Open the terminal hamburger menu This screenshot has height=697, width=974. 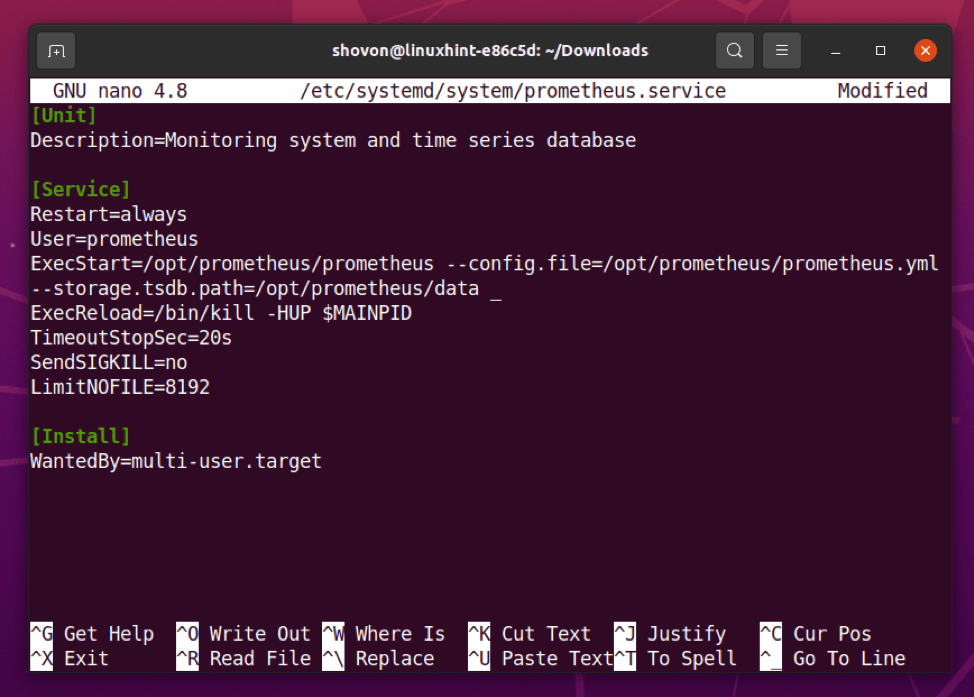pyautogui.click(x=781, y=51)
